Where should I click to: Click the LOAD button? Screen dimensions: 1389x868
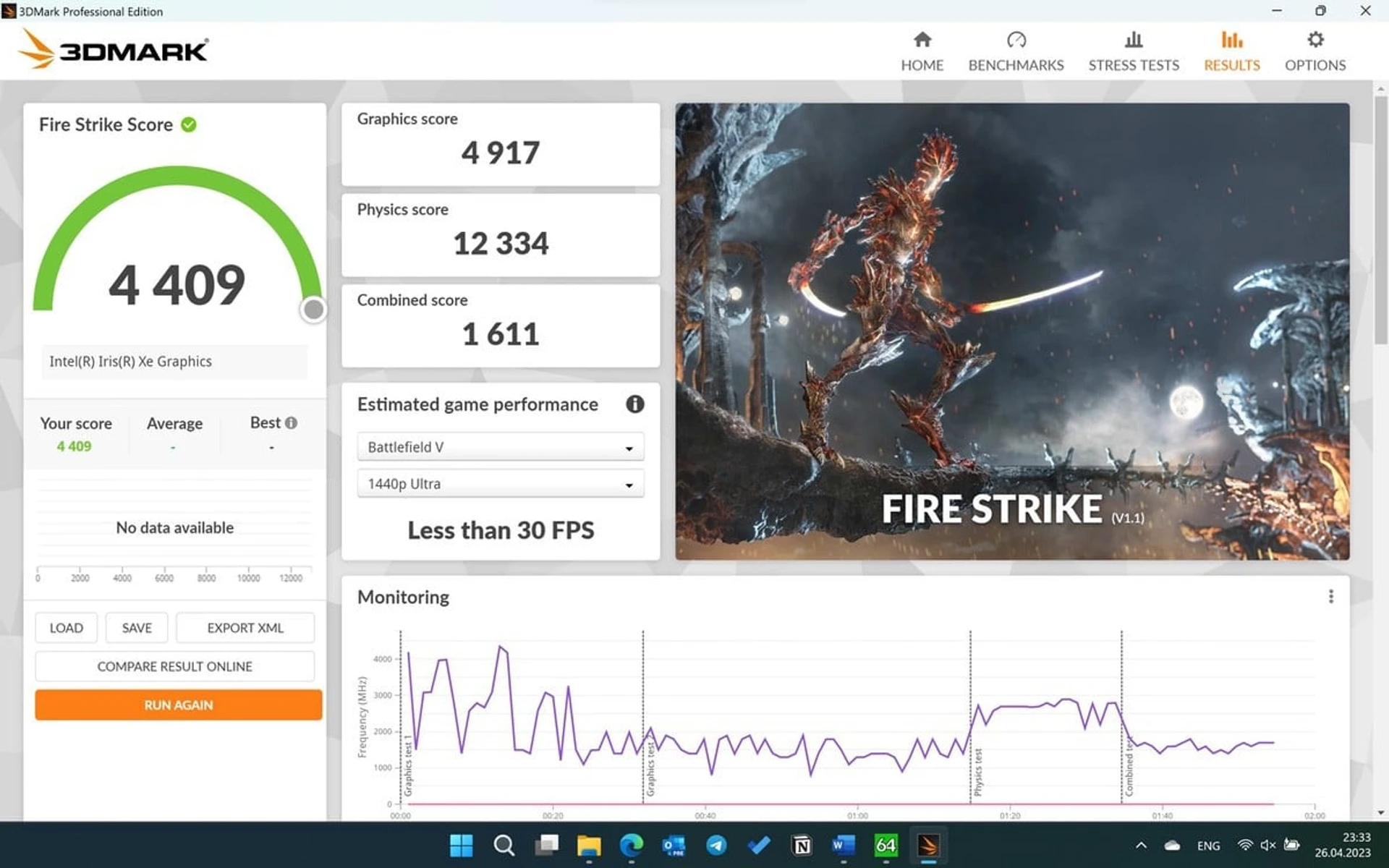click(66, 627)
